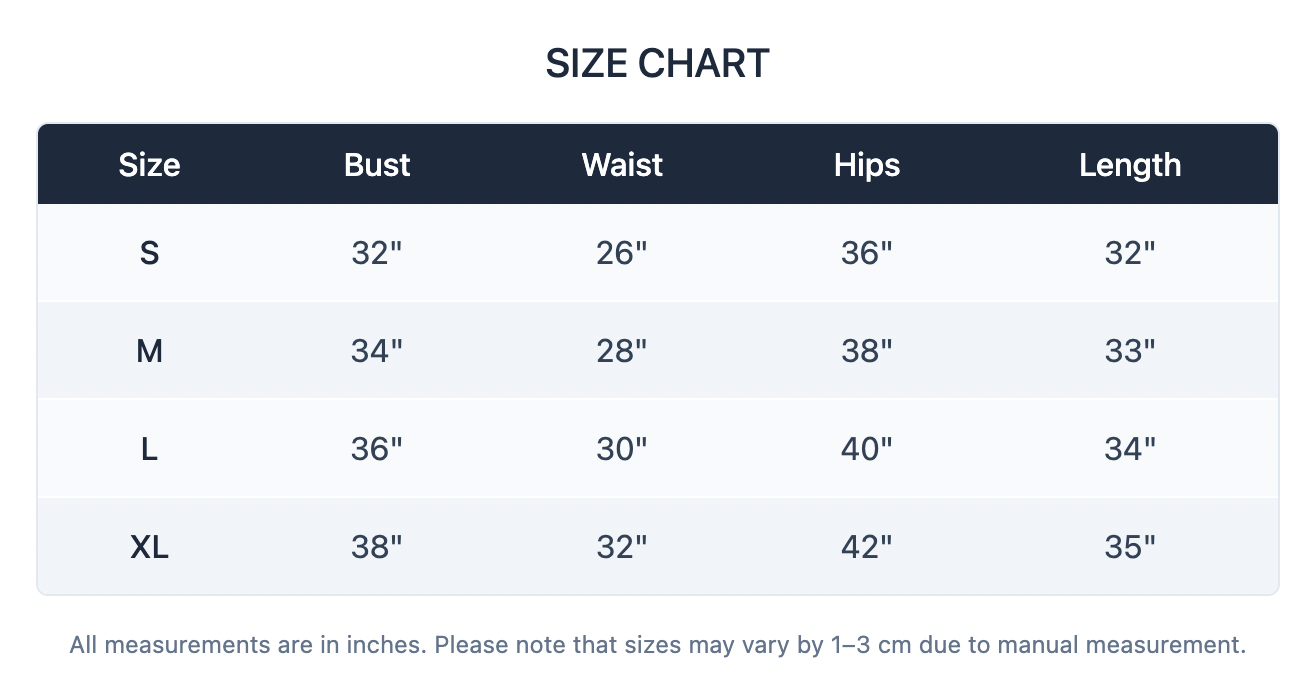Click the L size row label
The image size is (1314, 696).
149,449
